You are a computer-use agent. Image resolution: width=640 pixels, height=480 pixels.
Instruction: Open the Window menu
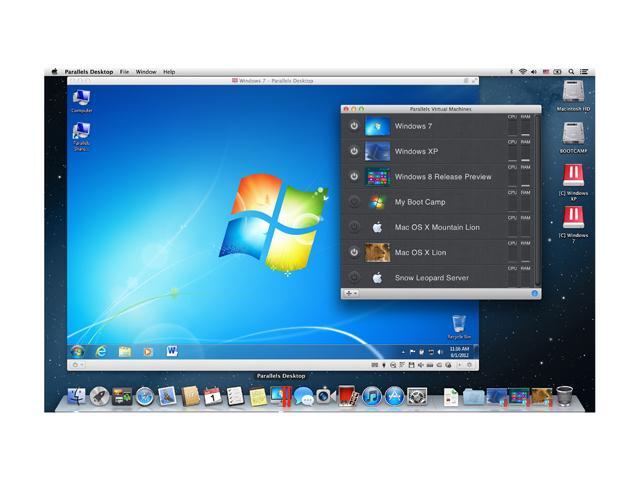coord(146,72)
